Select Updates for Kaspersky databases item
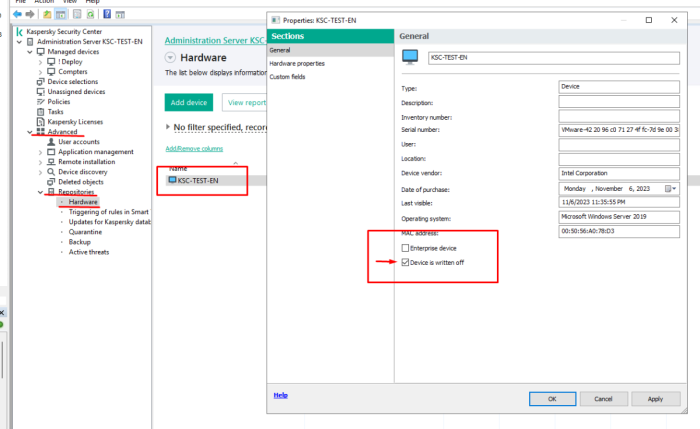Screen dimensions: 700x429 [x=109, y=222]
